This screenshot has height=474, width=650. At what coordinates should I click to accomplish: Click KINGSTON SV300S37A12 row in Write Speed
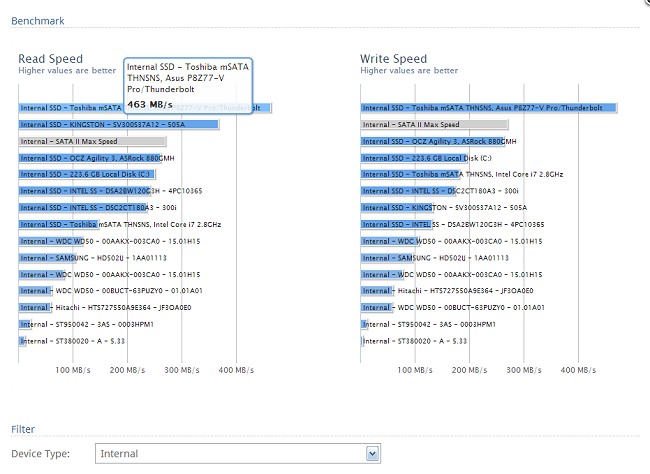[x=444, y=207]
